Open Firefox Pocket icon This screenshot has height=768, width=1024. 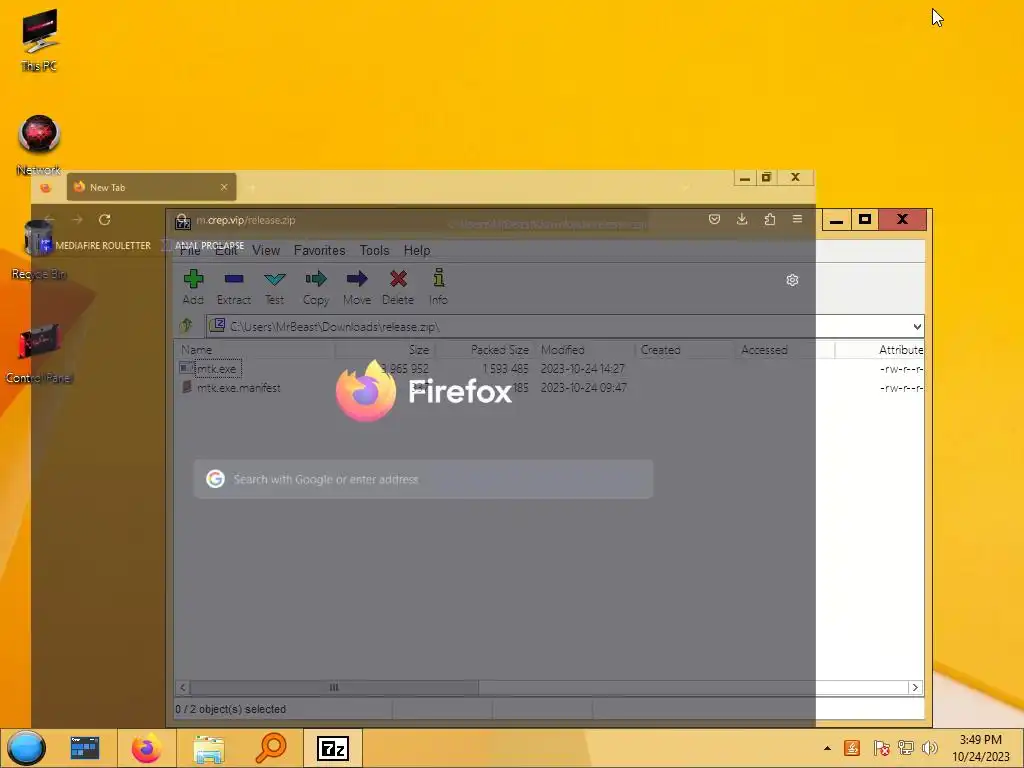[714, 219]
